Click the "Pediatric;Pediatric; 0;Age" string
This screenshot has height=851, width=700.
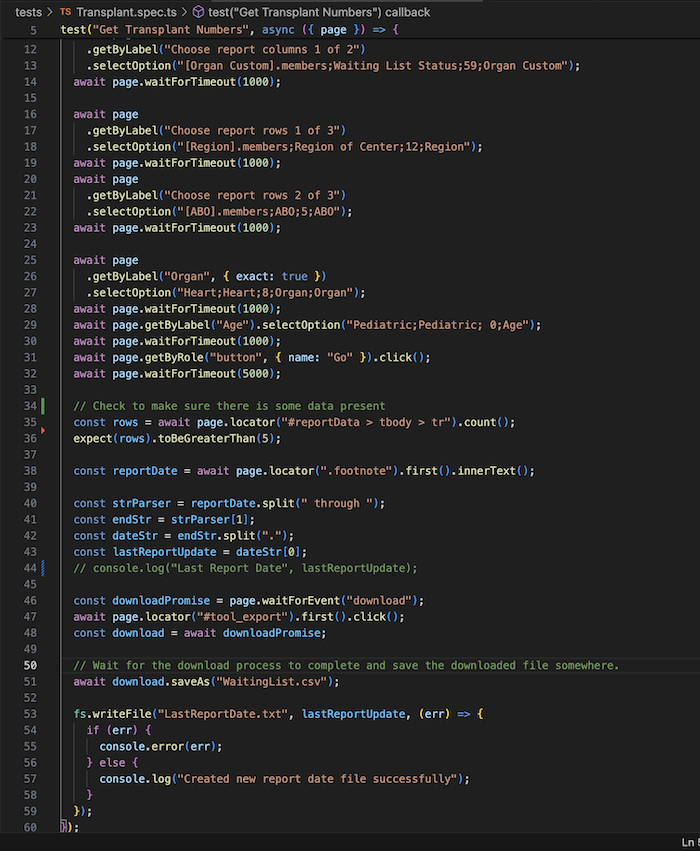pos(438,325)
